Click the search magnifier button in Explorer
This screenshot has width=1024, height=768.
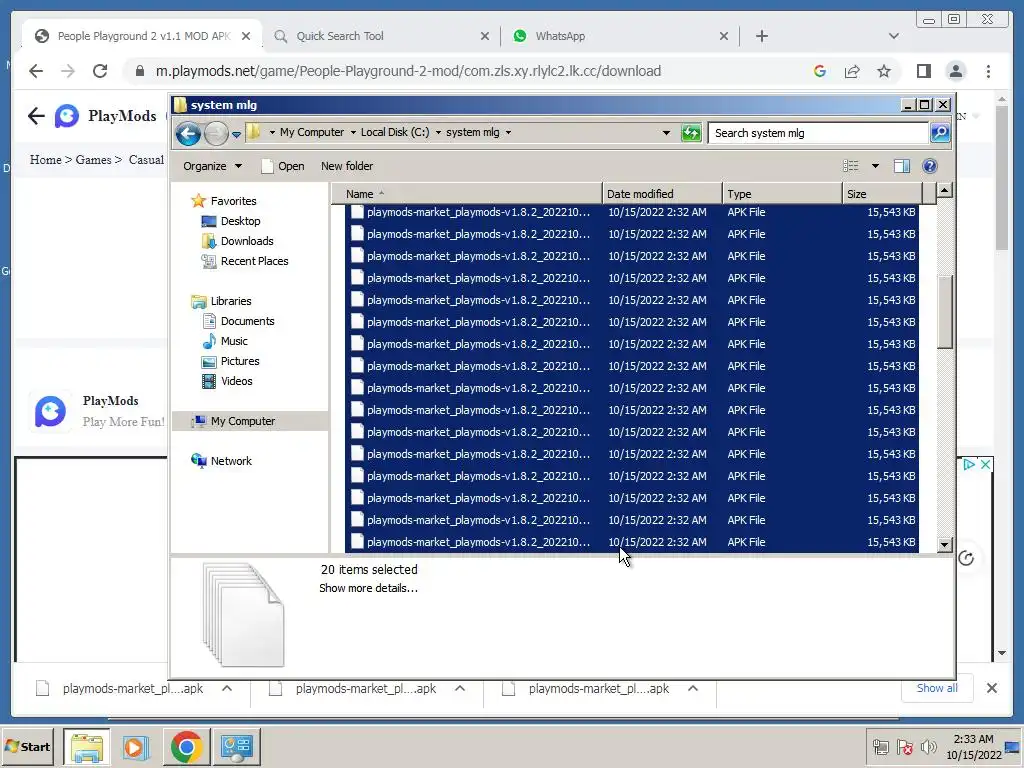click(940, 133)
